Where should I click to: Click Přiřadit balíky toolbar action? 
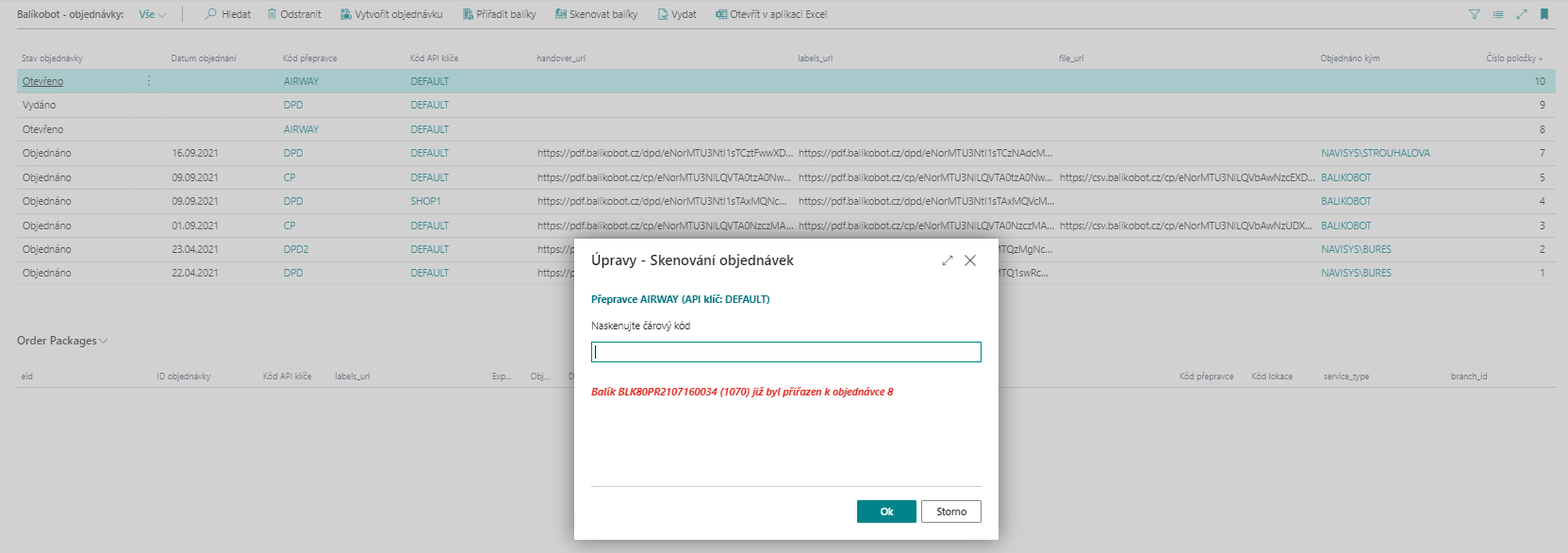[x=506, y=14]
